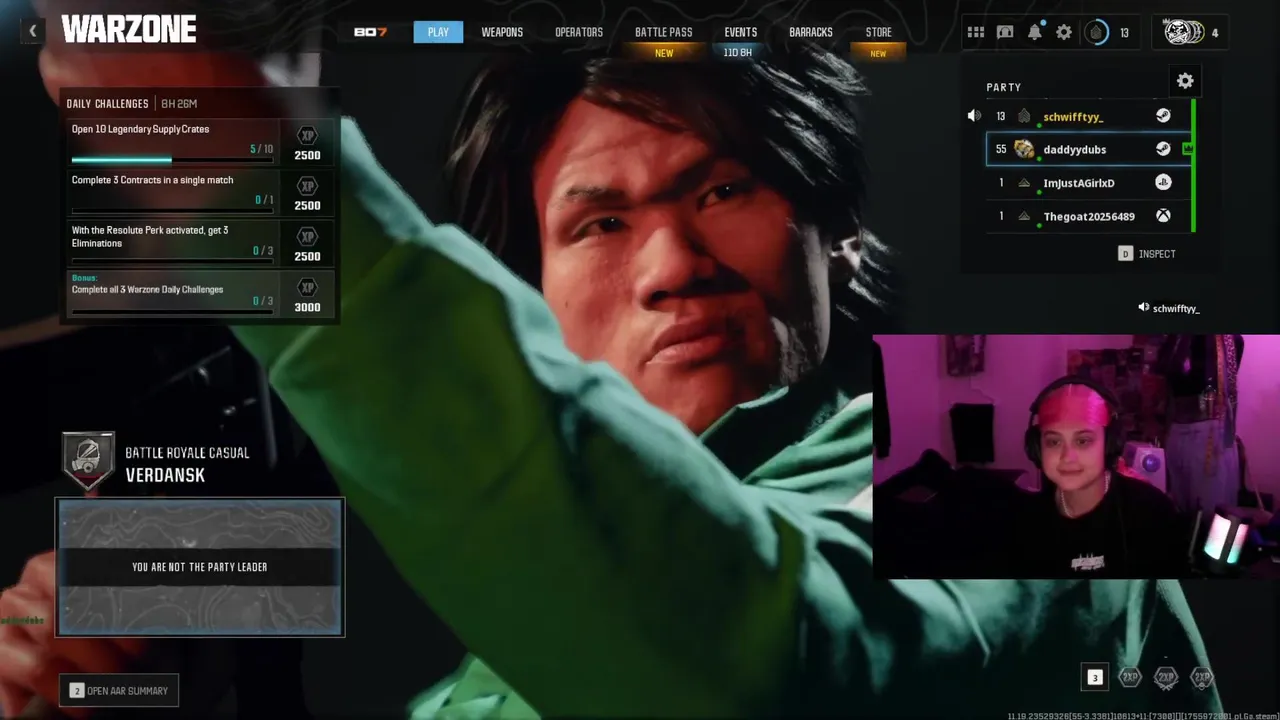
Task: Click the schwifftyy_ speaking indicator below party
Action: [1169, 308]
